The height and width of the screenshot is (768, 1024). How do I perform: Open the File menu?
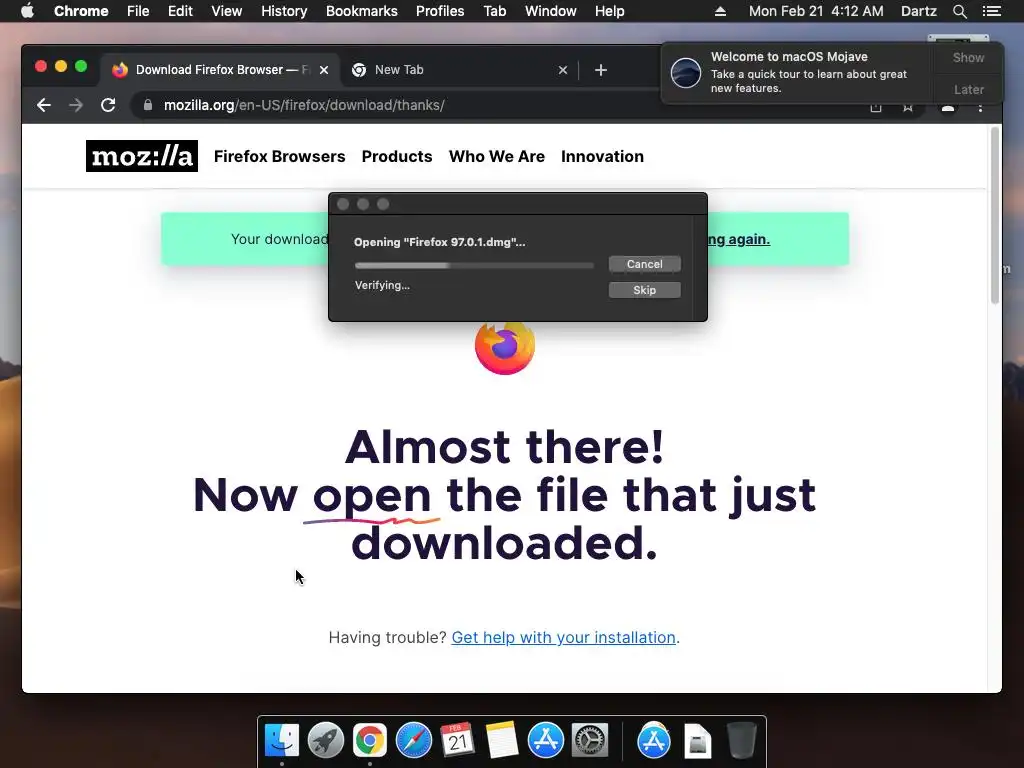pos(138,11)
